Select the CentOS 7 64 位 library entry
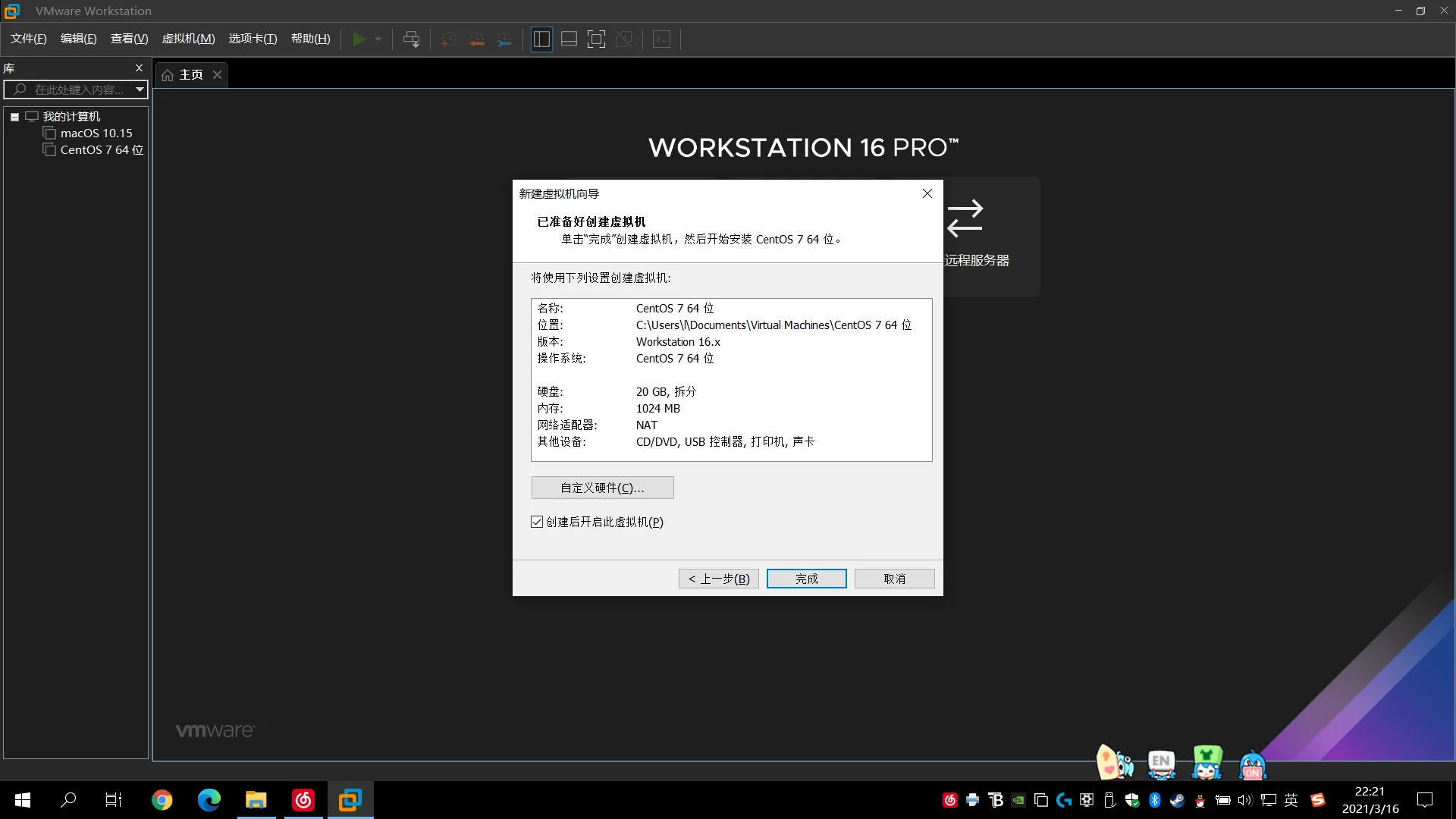Image resolution: width=1456 pixels, height=819 pixels. click(102, 150)
